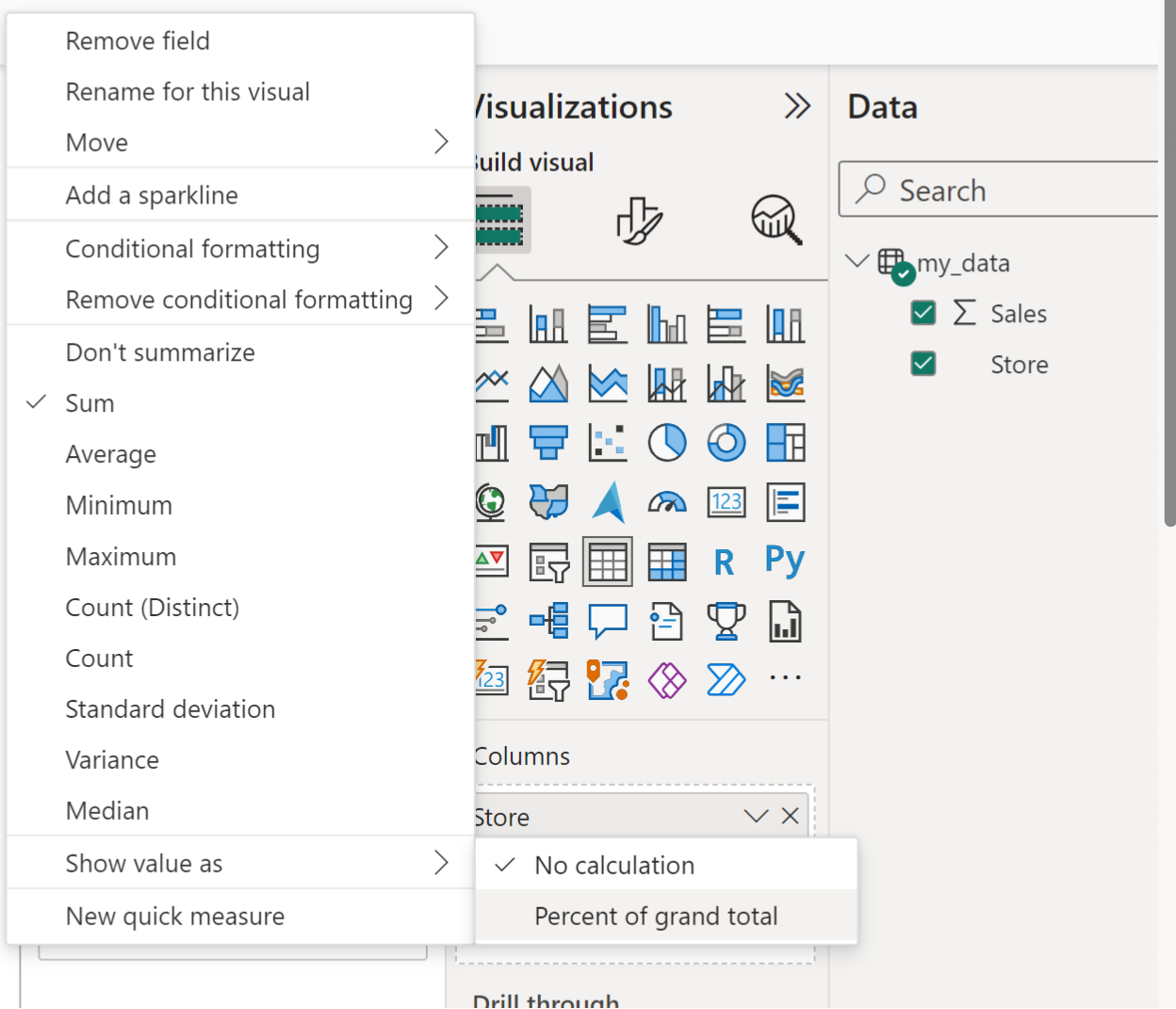Select the donut chart visualization
This screenshot has width=1176, height=1009.
point(727,443)
